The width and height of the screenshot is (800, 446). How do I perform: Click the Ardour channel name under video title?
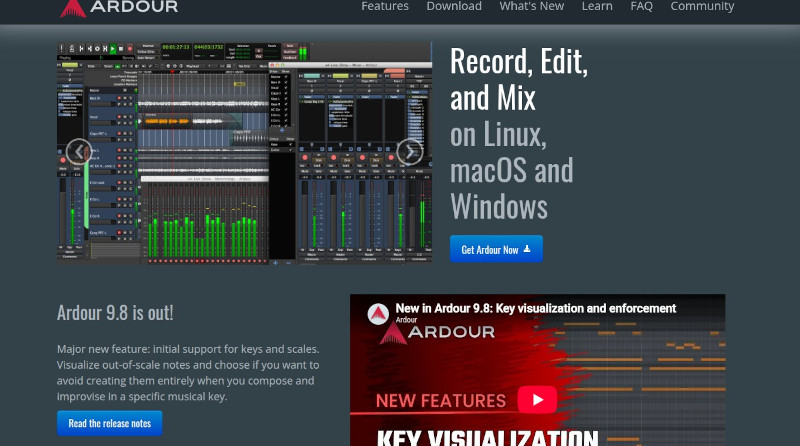click(406, 320)
